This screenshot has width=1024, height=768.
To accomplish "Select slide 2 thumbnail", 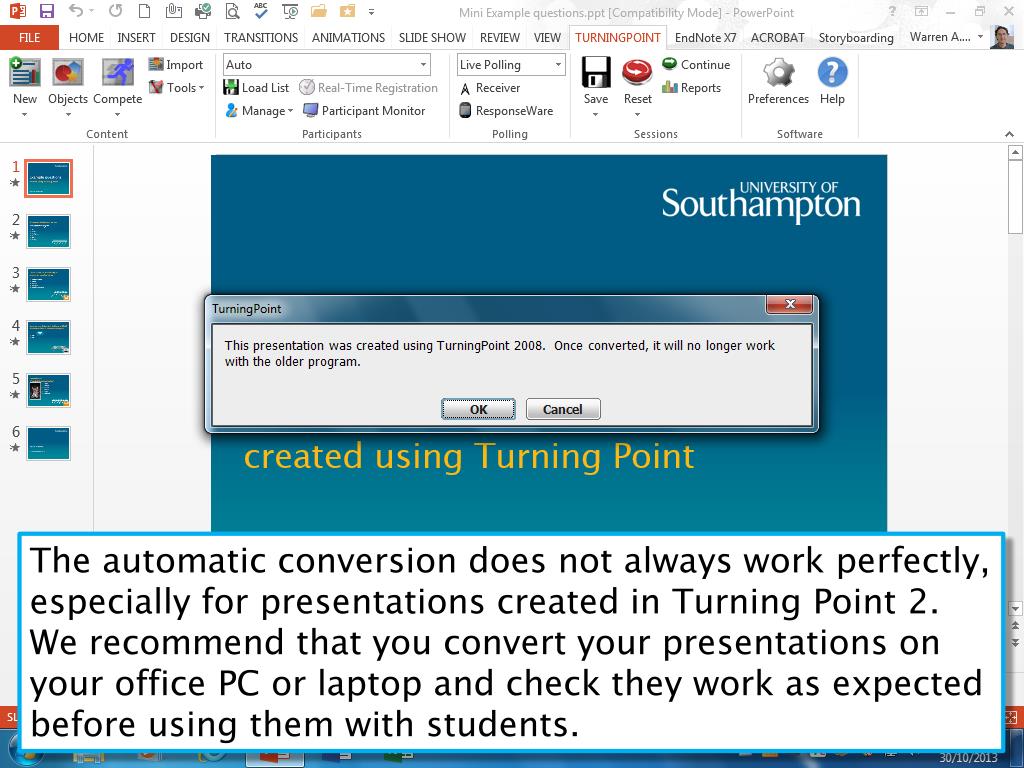I will [x=48, y=231].
